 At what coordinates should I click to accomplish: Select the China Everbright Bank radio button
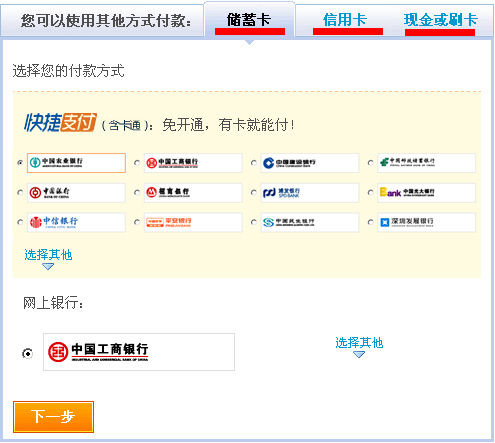(370, 193)
